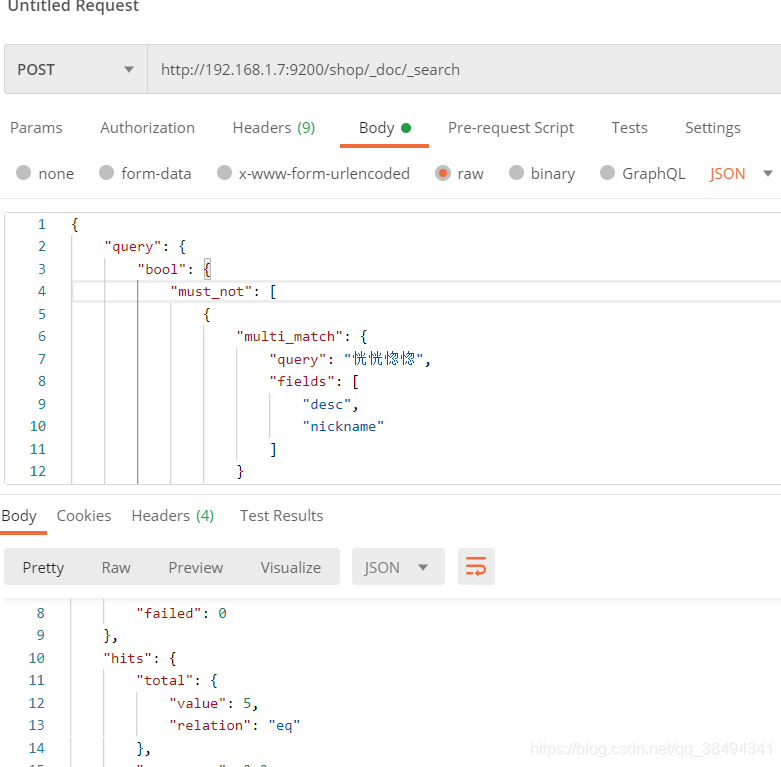Expand the JSON body format dropdown
Image resolution: width=781 pixels, height=767 pixels.
coord(741,173)
